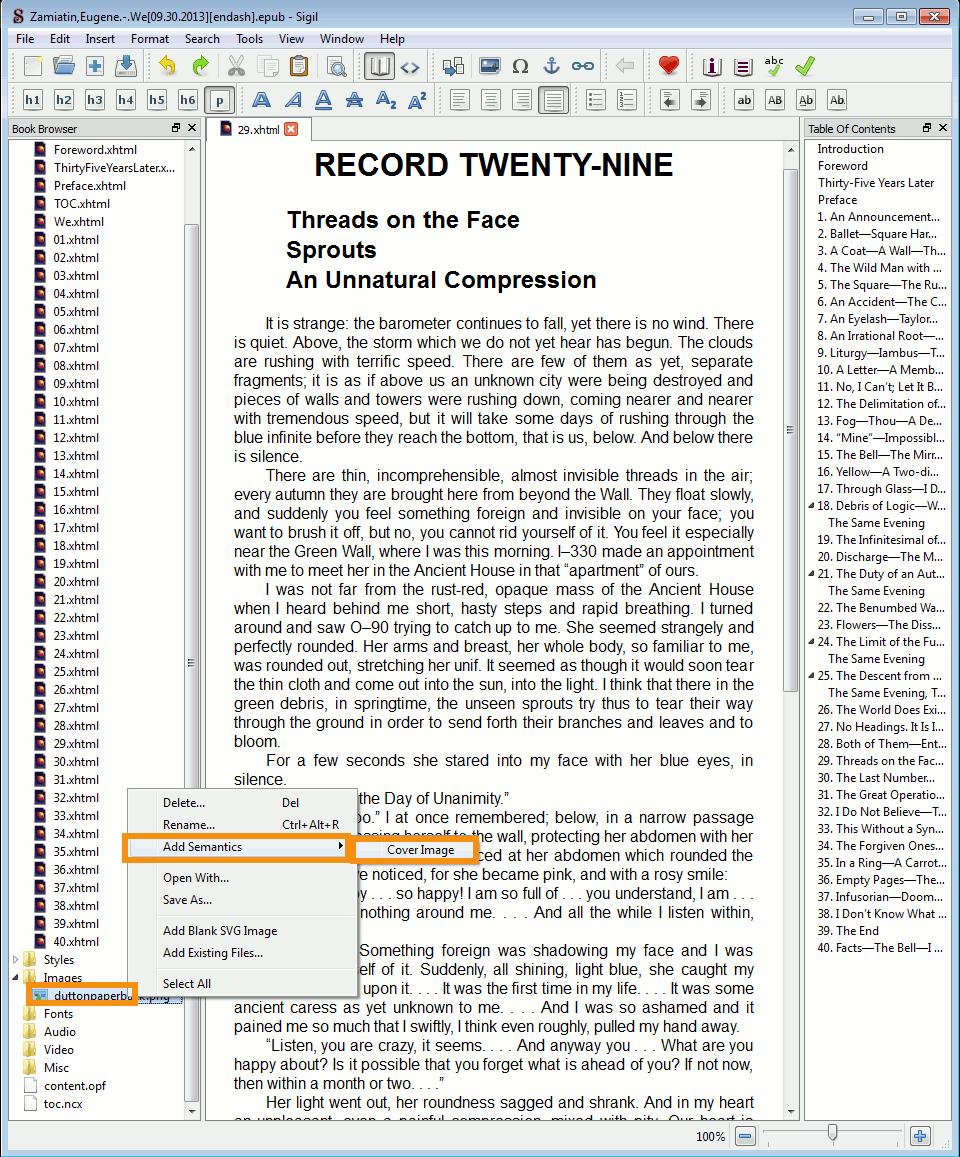Switch to Book View
Image resolution: width=960 pixels, height=1157 pixels.
[379, 66]
